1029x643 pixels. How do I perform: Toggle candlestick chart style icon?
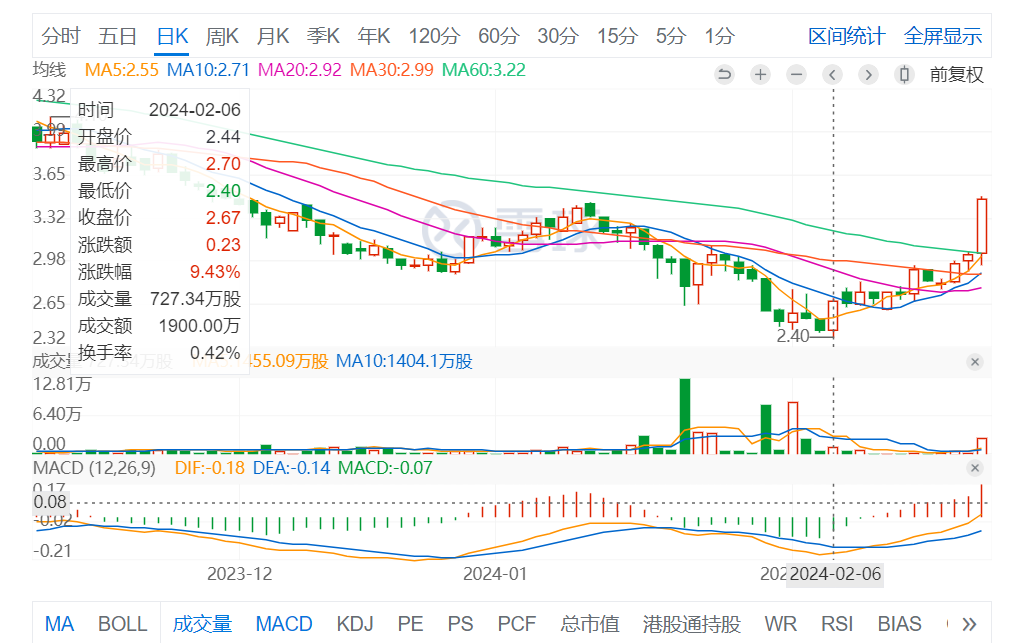(904, 74)
